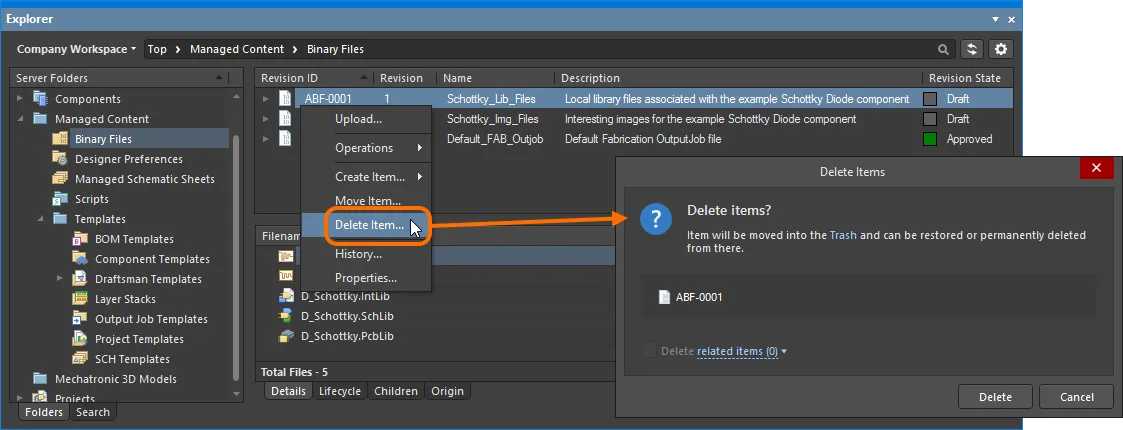
Task: Choose Properties... from the context menu
Action: tap(366, 278)
